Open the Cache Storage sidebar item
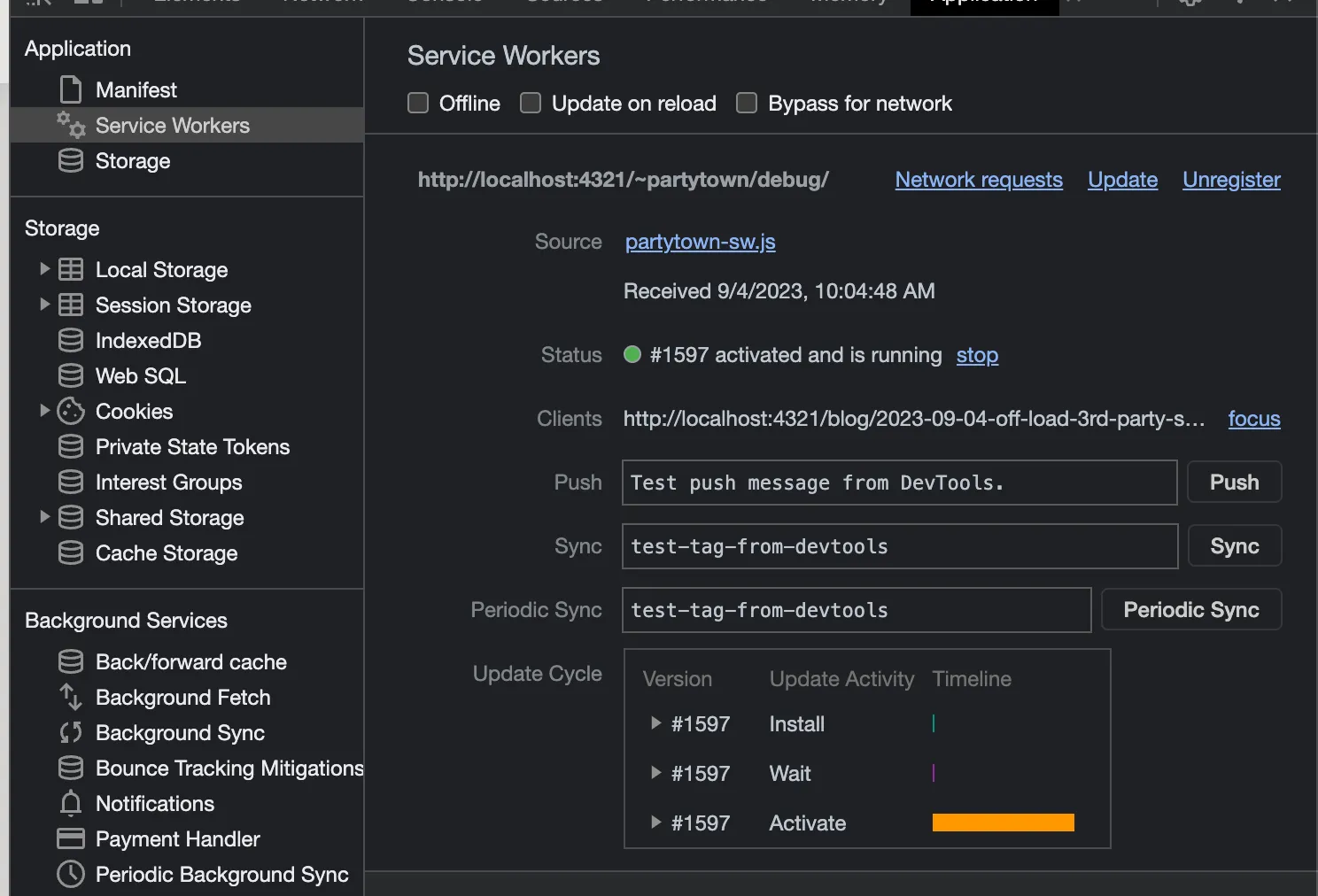 pos(167,553)
